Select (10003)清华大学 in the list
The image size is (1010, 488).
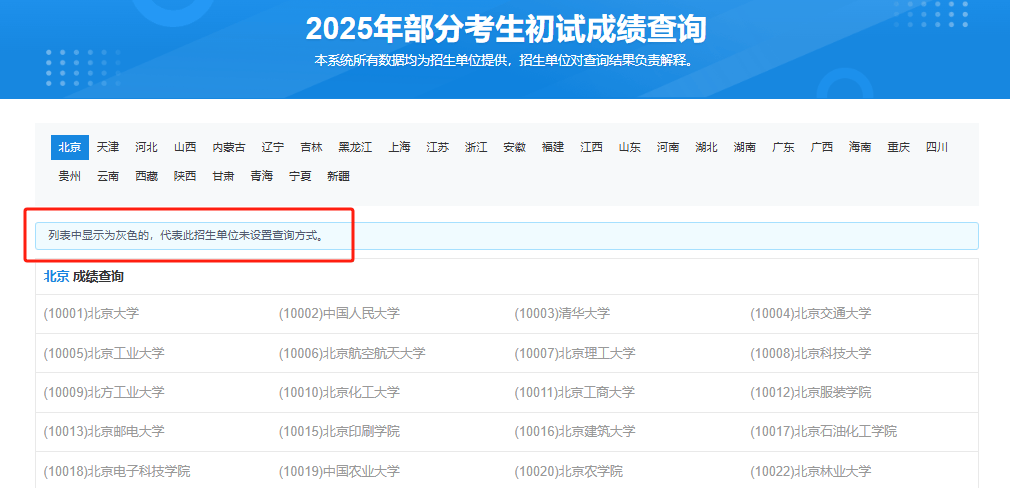tap(562, 314)
